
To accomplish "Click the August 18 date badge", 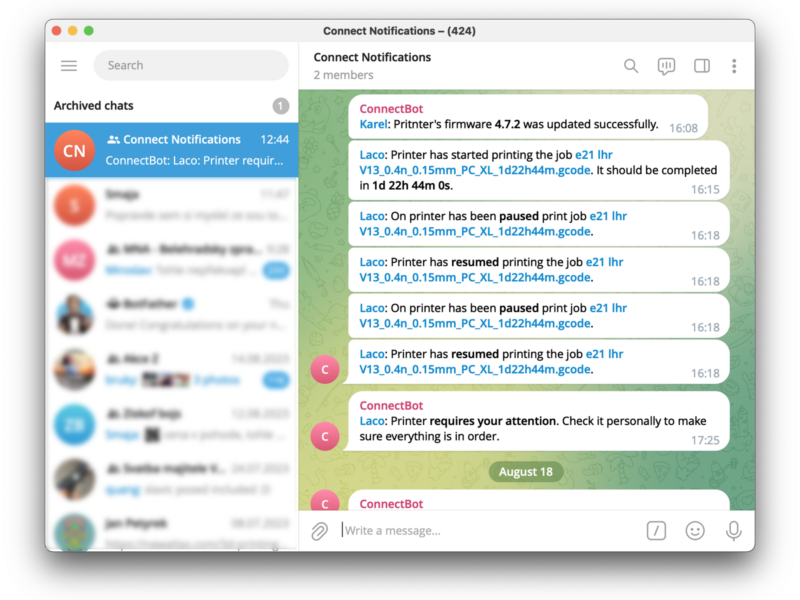I will [527, 471].
